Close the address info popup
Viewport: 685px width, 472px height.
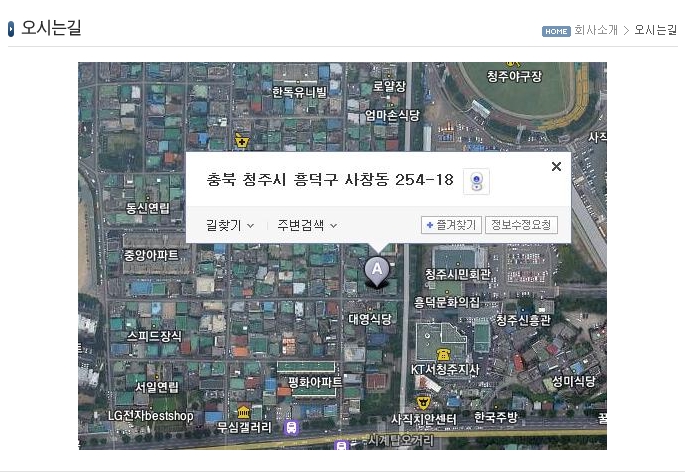(x=556, y=166)
